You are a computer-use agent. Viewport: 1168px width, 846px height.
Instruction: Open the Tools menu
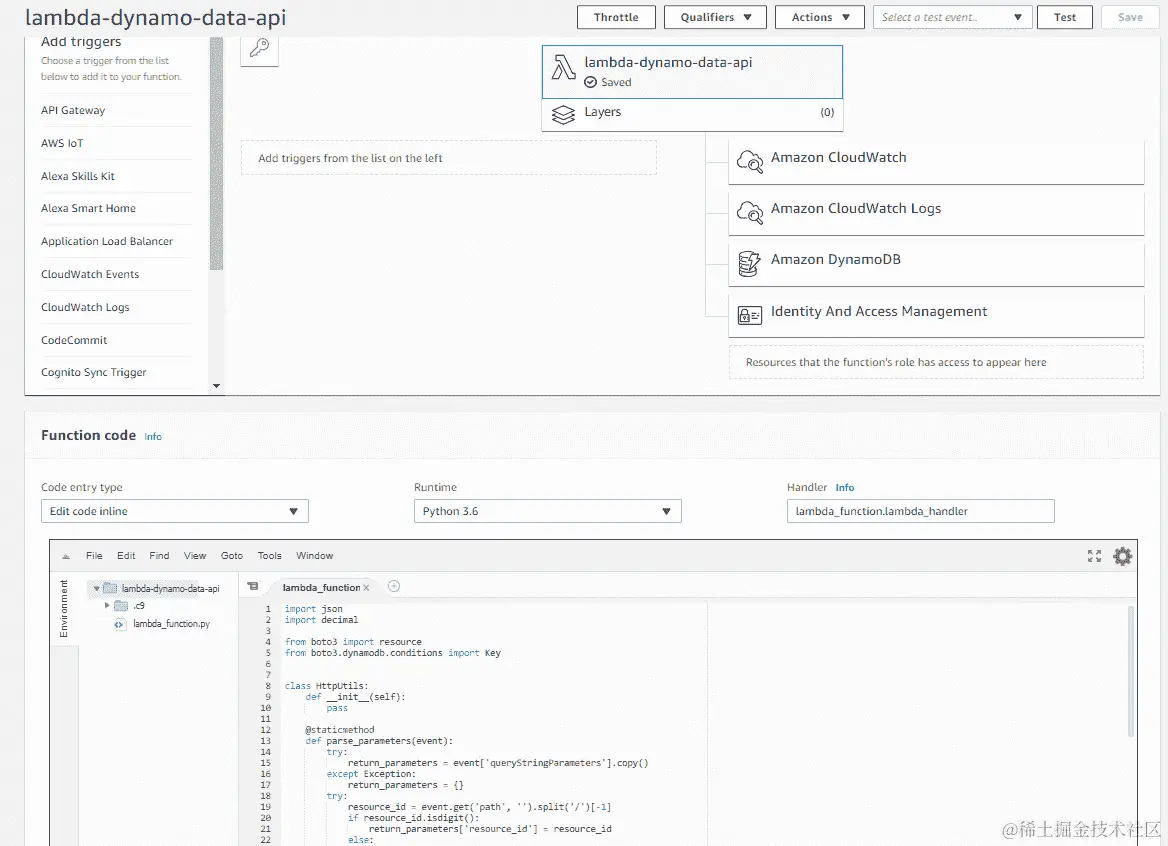pyautogui.click(x=270, y=556)
